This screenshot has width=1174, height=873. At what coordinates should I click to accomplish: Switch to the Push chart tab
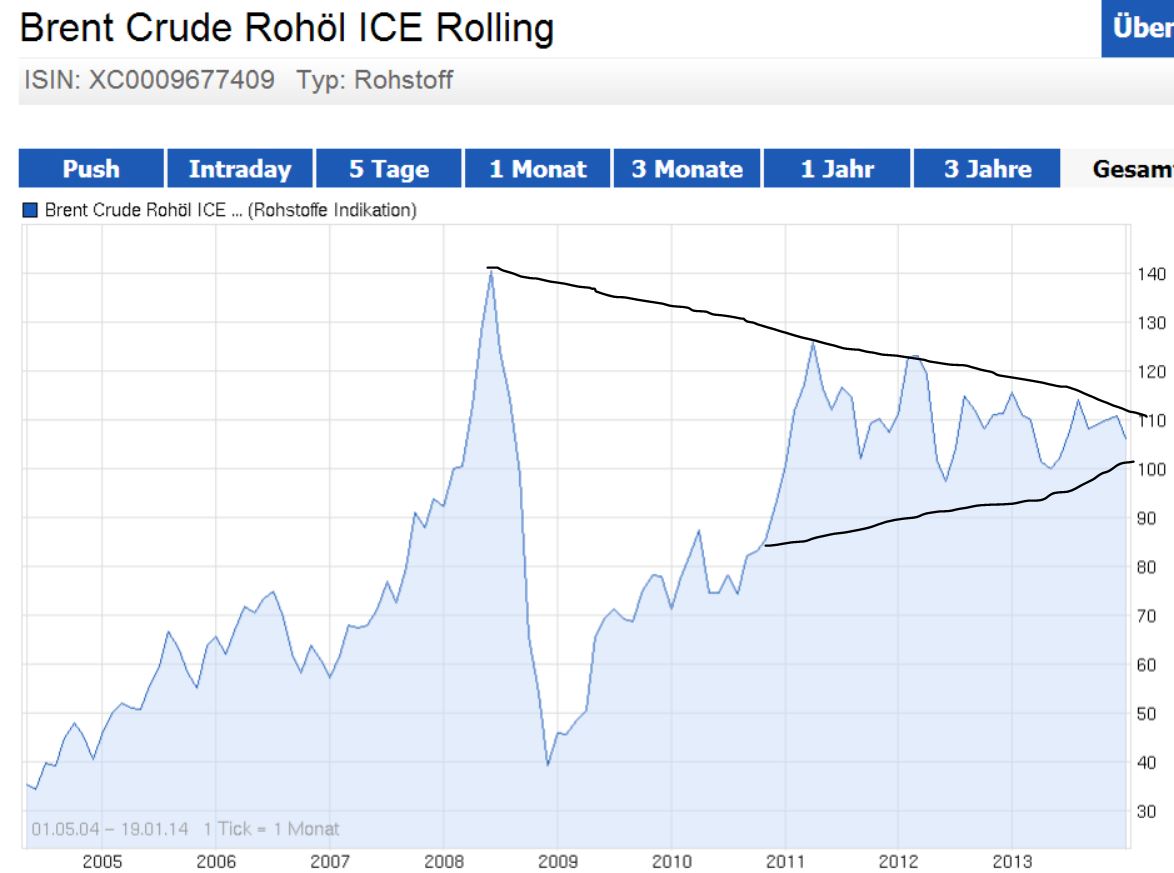(x=91, y=169)
